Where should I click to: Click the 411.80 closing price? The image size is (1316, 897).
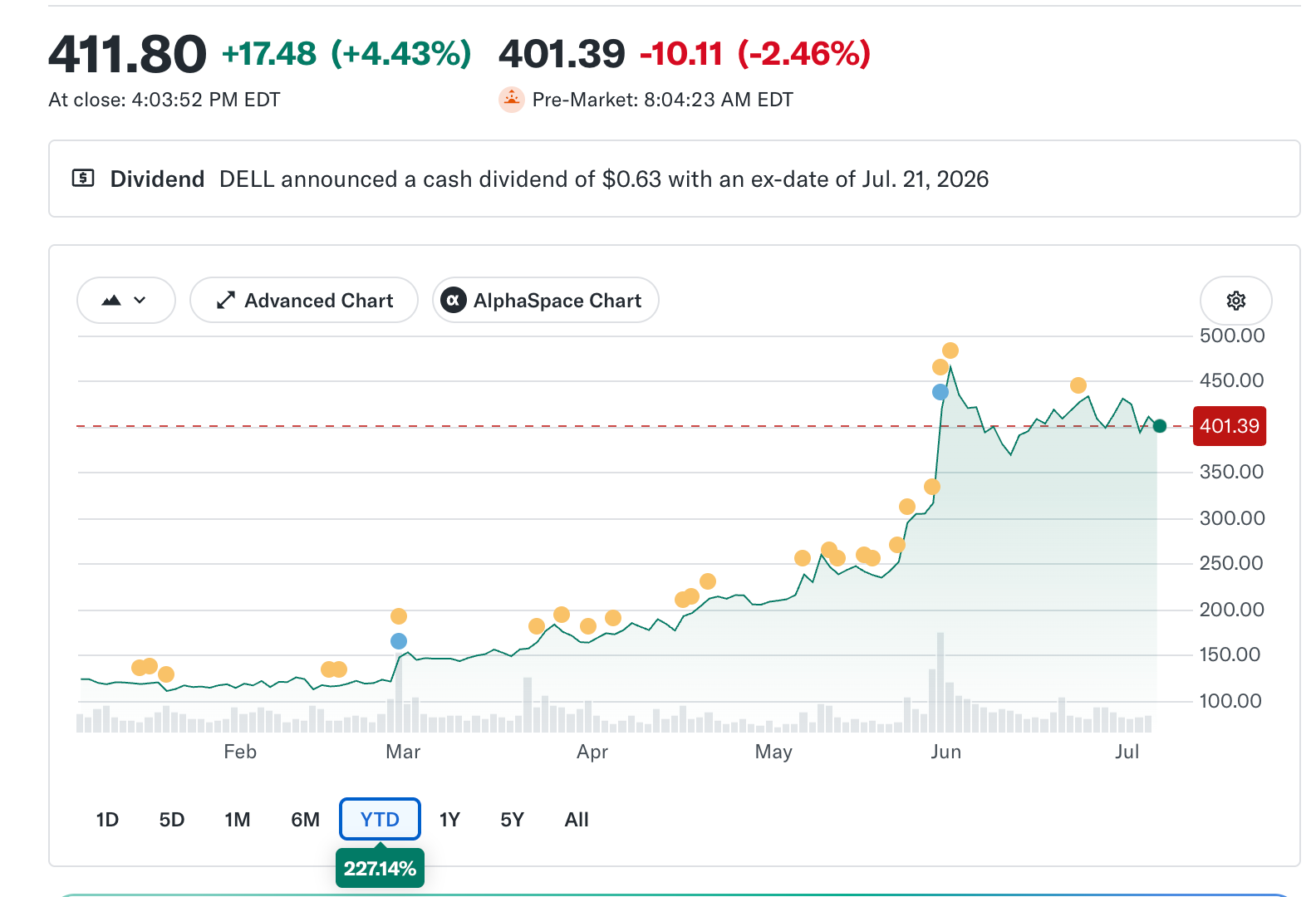click(127, 55)
